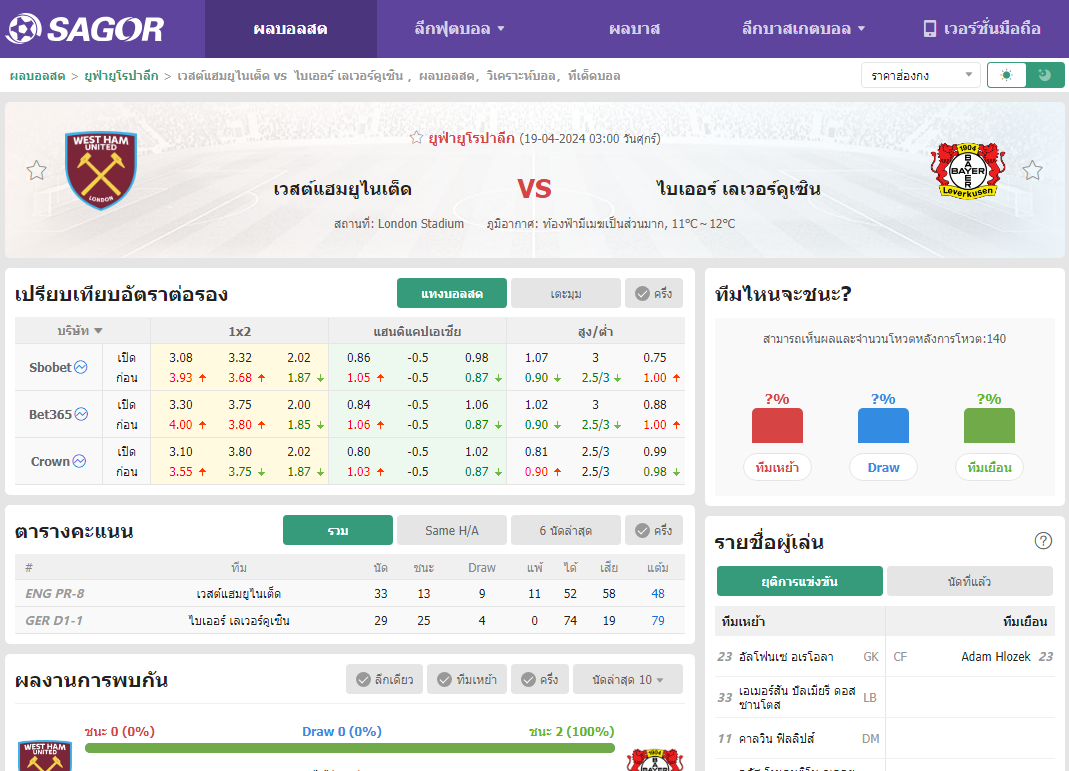Click Leverkusen points value 79

pos(657,620)
